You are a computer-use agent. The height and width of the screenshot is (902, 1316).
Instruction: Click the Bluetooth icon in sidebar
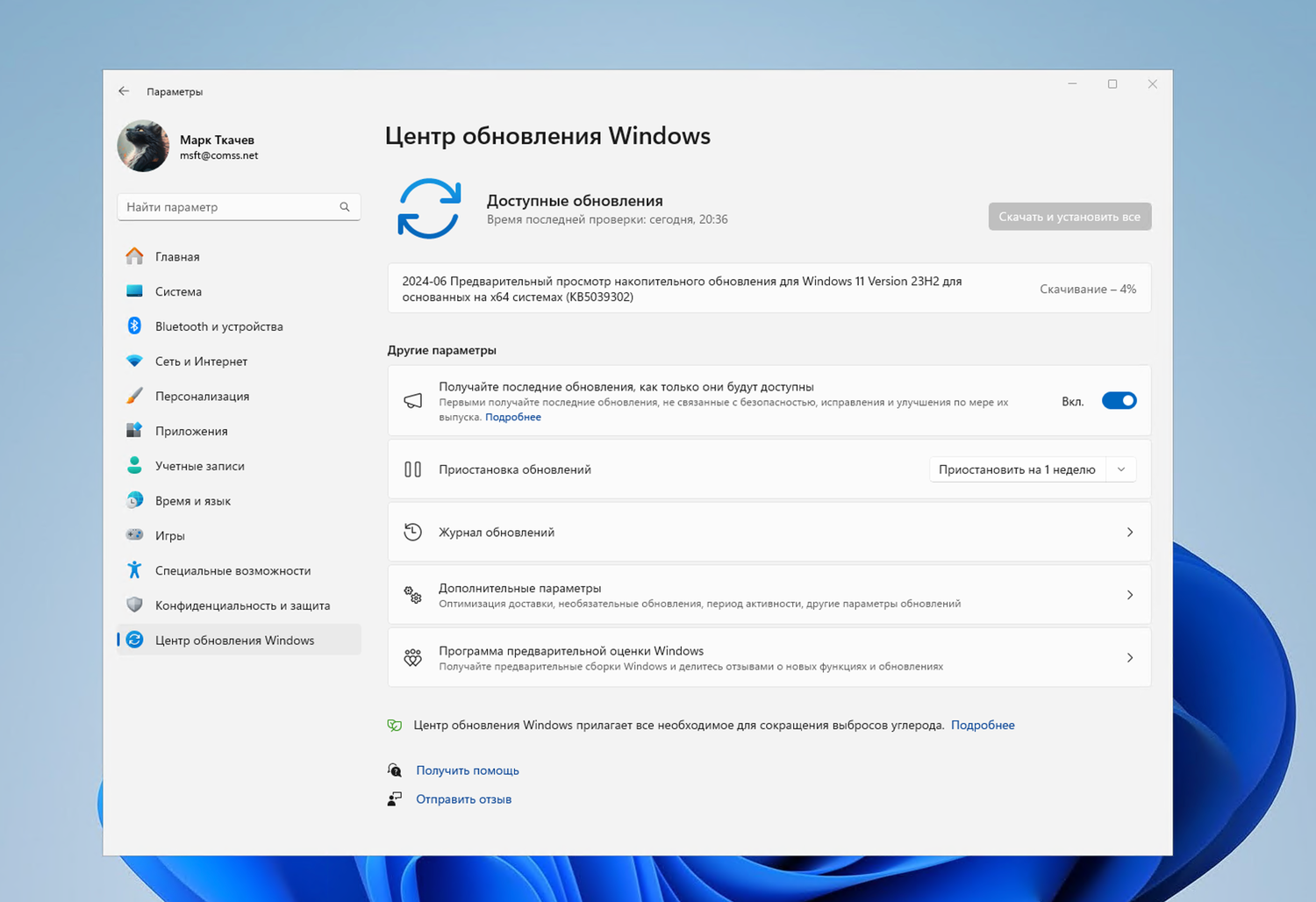(x=134, y=326)
